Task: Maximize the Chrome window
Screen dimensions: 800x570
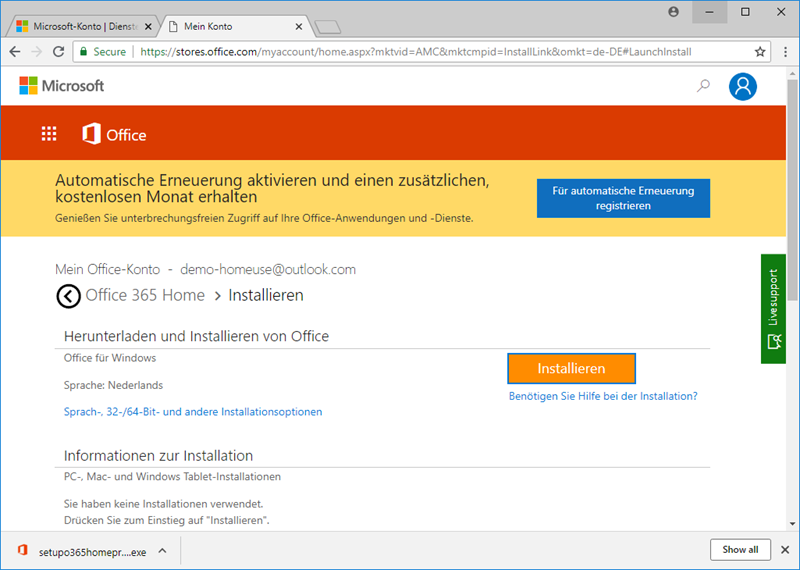Action: coord(745,12)
